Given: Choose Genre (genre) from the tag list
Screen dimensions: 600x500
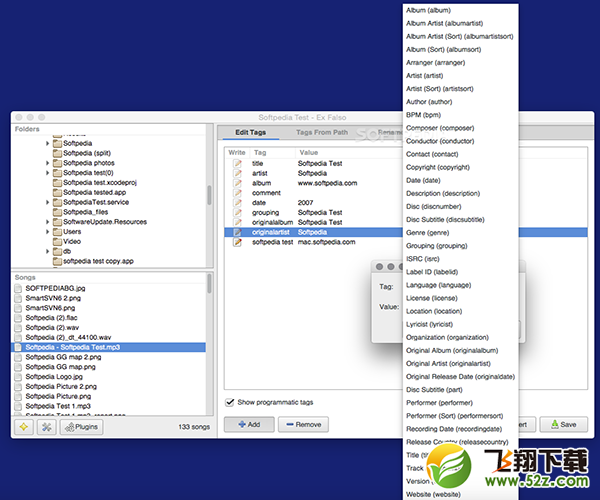Looking at the screenshot, I should pyautogui.click(x=427, y=233).
